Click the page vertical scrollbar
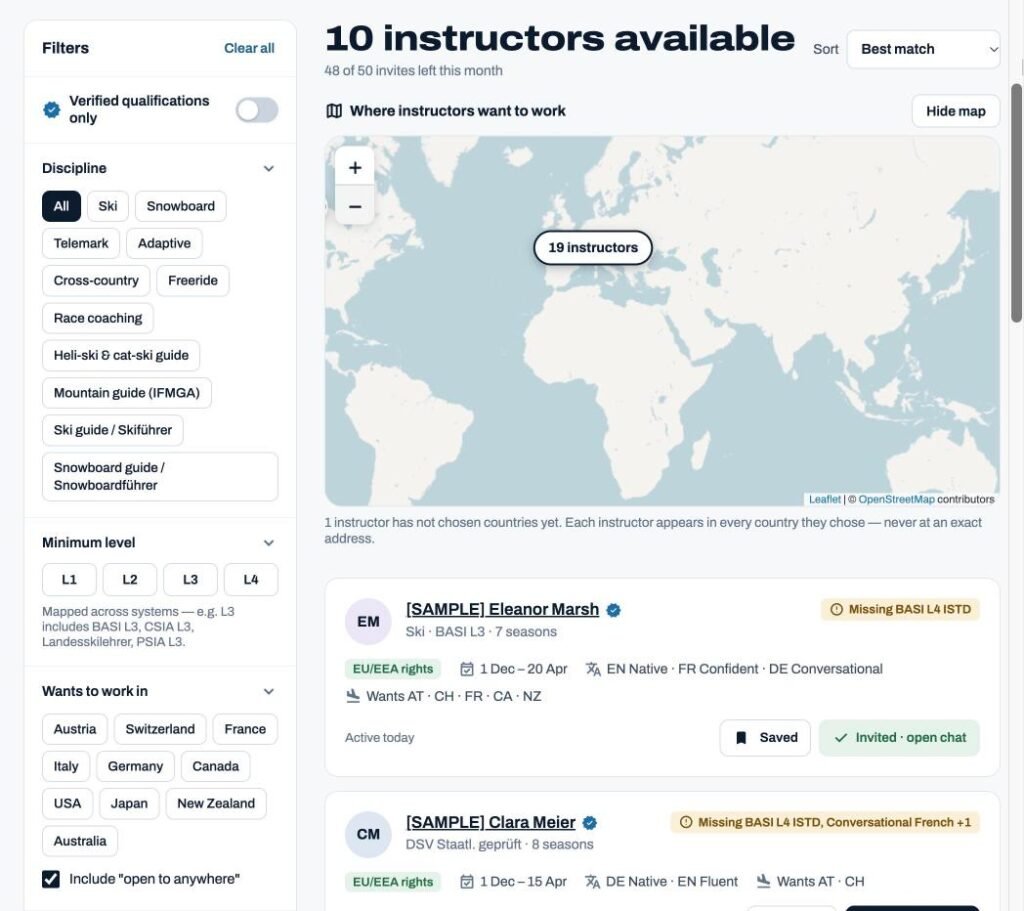This screenshot has height=911, width=1024. click(1016, 202)
